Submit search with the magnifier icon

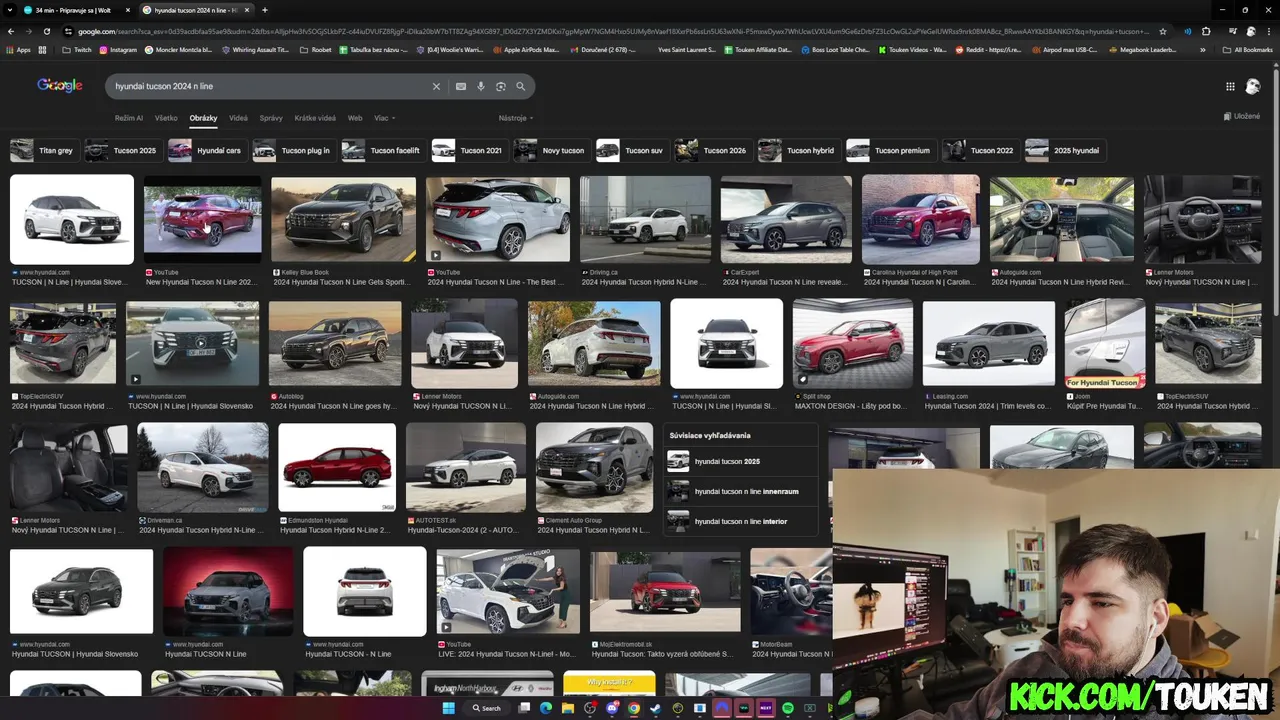(521, 87)
